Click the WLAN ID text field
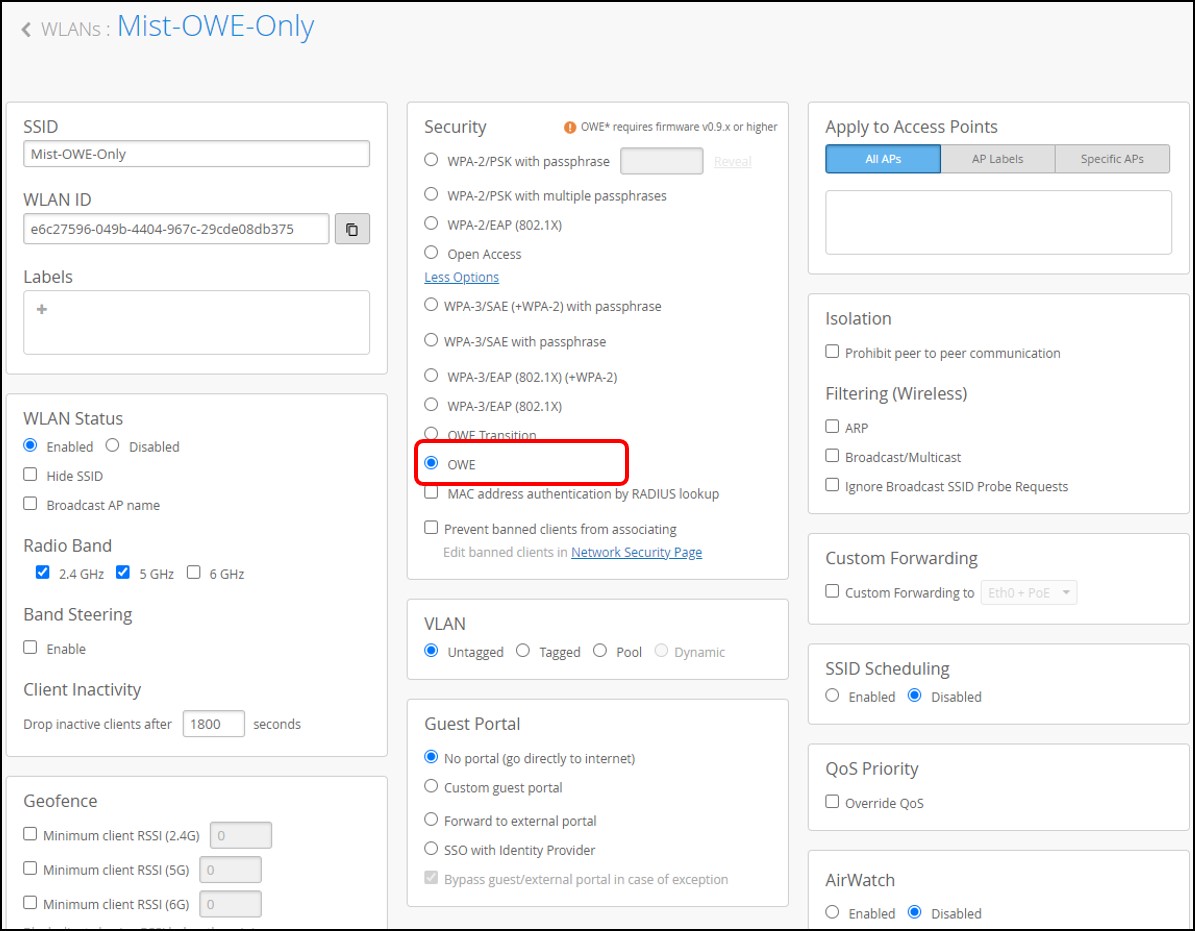 (176, 229)
